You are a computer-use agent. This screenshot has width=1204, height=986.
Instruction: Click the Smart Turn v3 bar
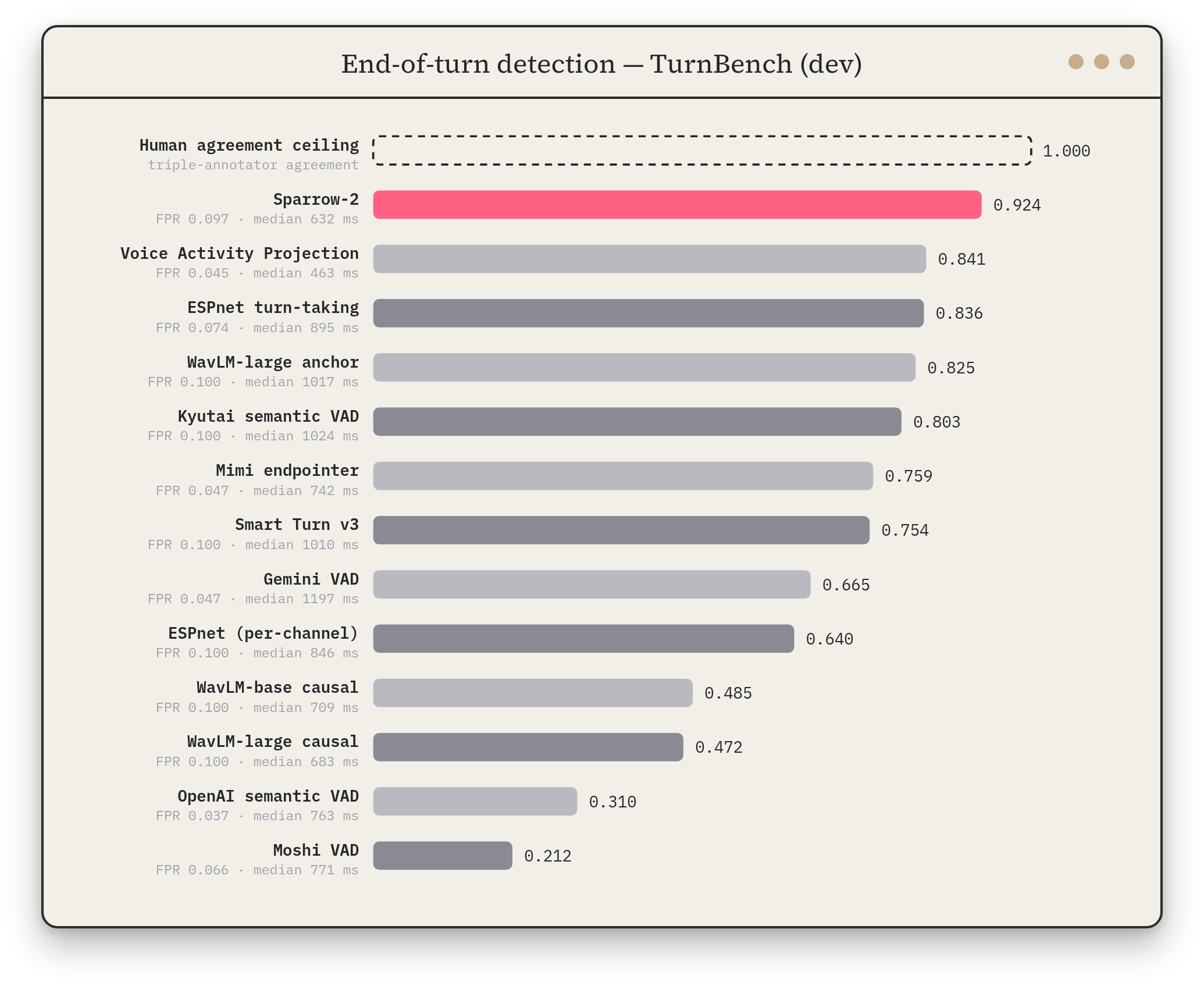click(621, 530)
